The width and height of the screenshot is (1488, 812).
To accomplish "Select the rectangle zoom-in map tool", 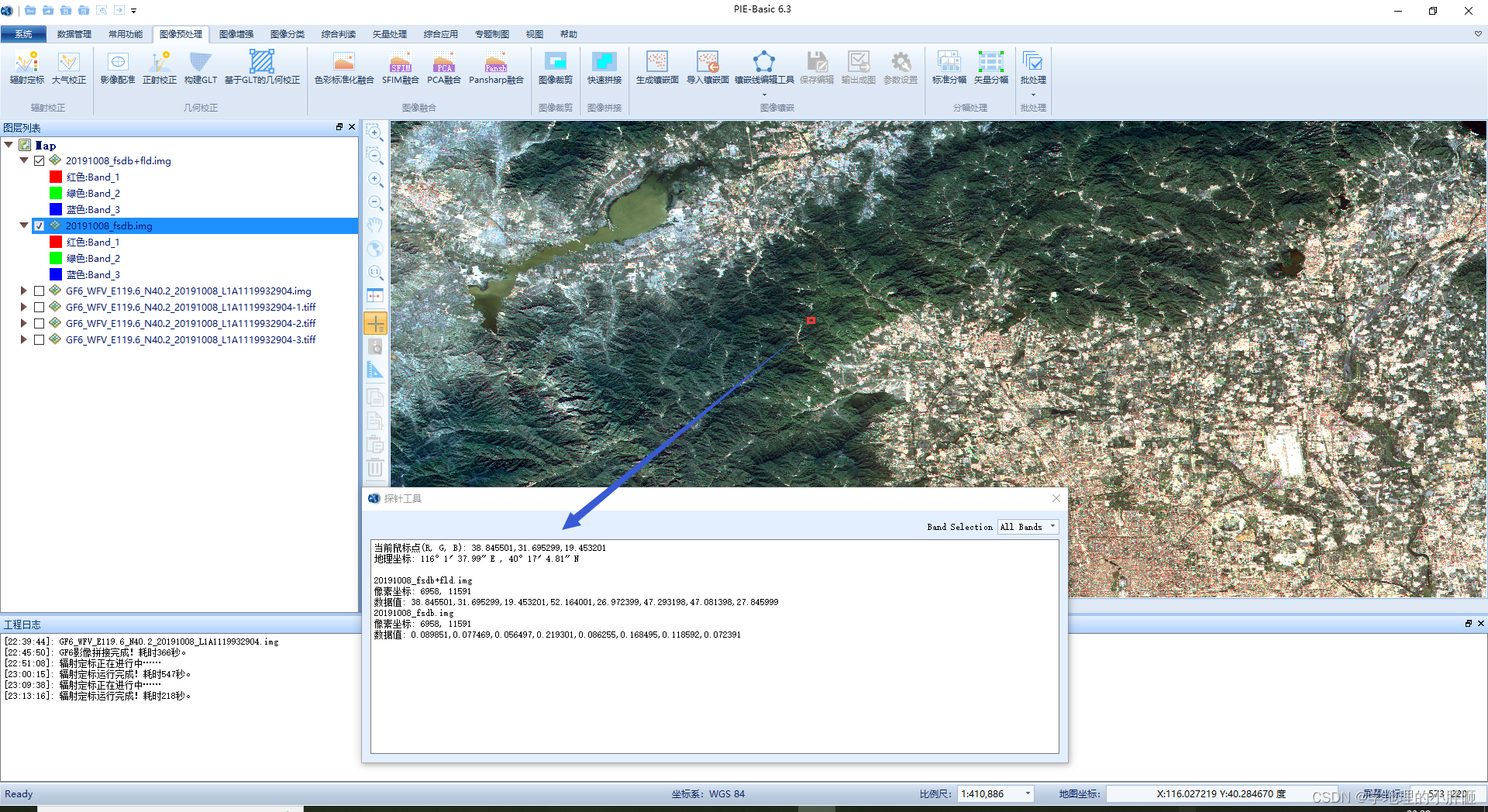I will (x=375, y=132).
